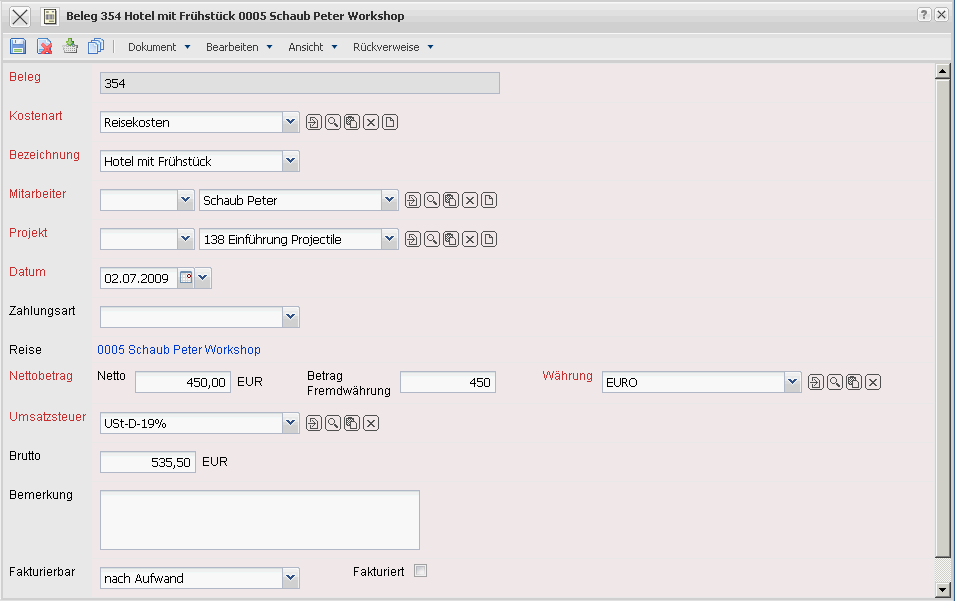Delete the document using the red X icon
The image size is (955, 601).
tap(44, 46)
